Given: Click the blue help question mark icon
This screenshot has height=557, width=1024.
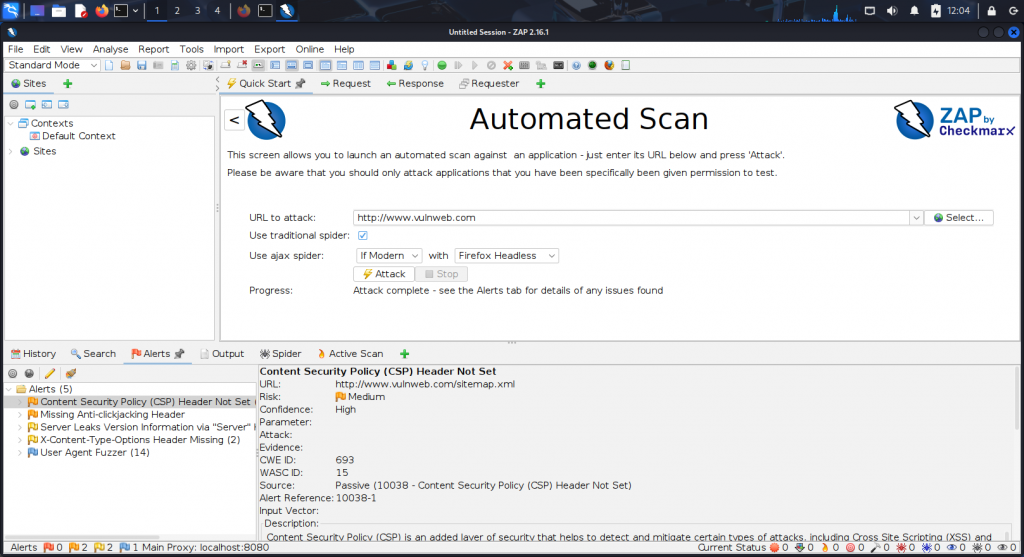Looking at the screenshot, I should coord(576,65).
